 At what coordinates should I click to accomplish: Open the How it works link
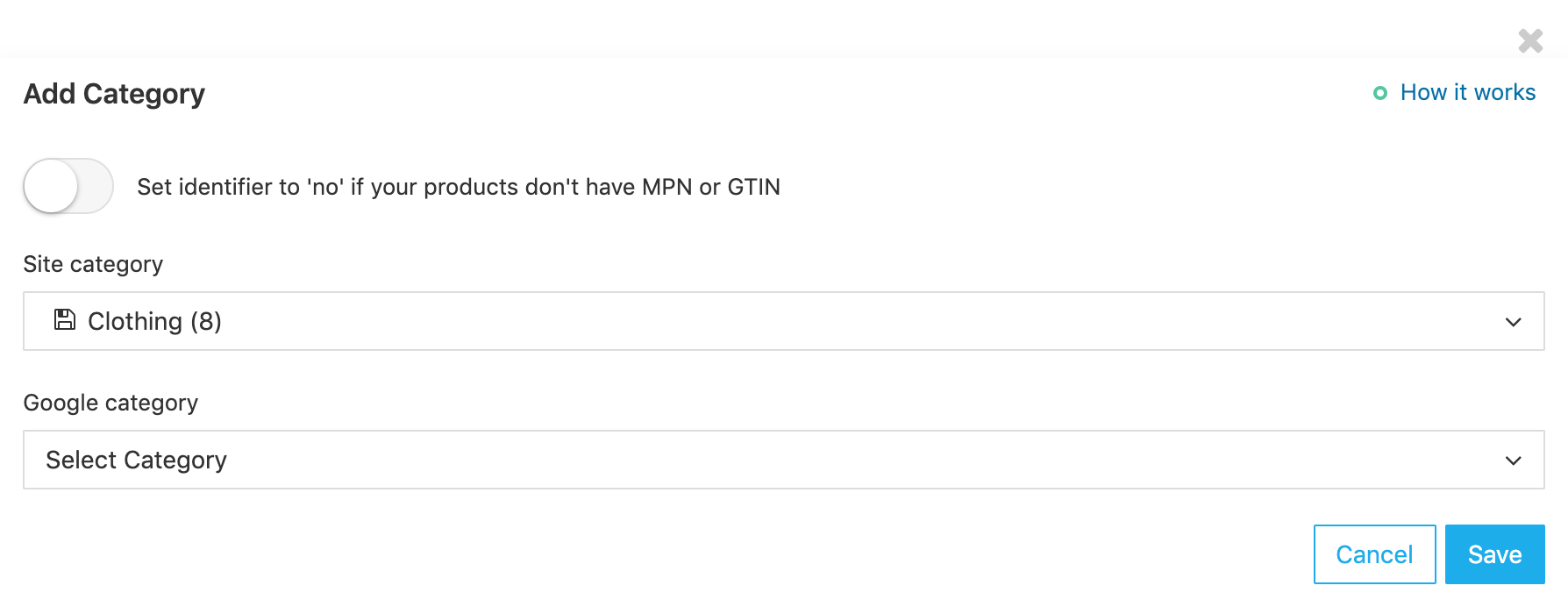coord(1467,93)
